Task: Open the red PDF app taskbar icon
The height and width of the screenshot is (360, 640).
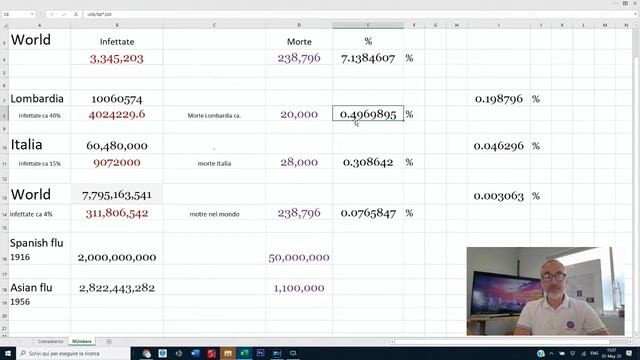Action: (x=211, y=353)
